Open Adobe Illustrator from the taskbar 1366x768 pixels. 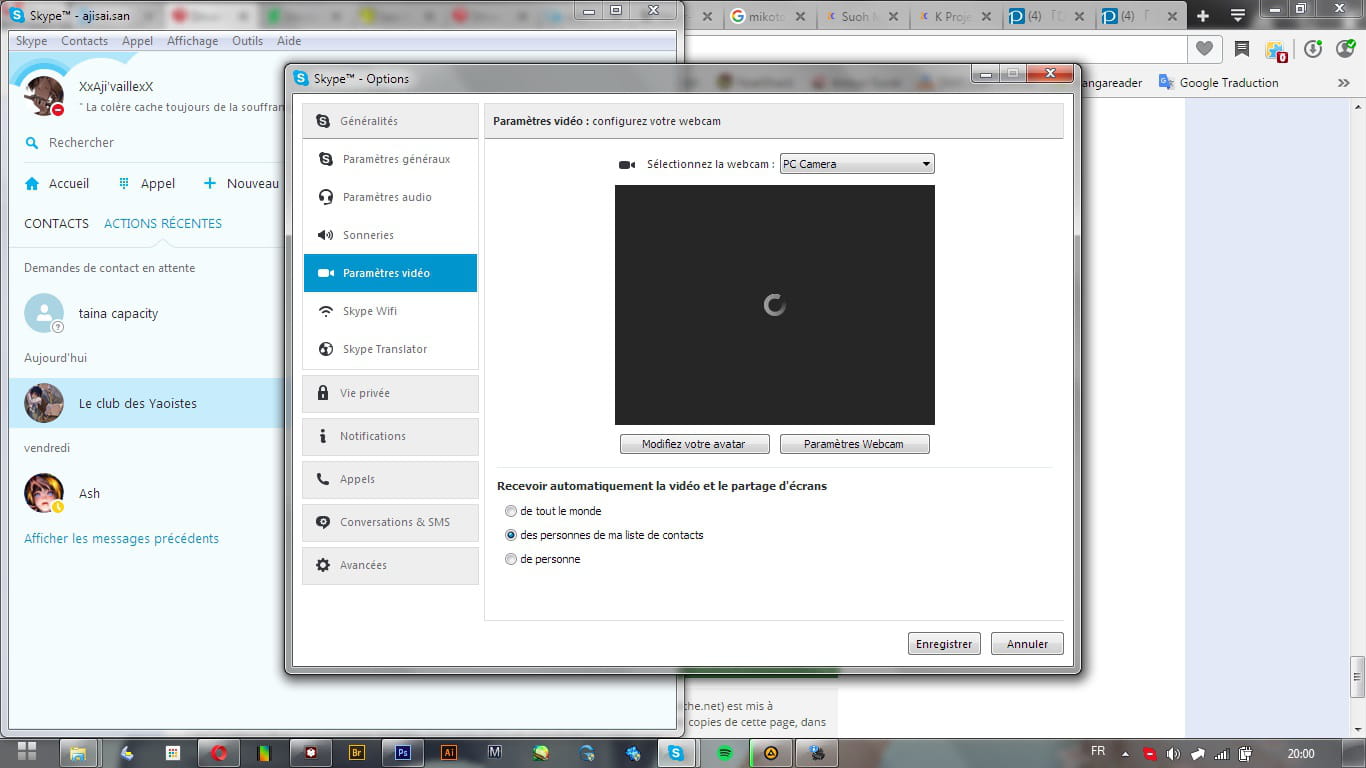click(449, 753)
